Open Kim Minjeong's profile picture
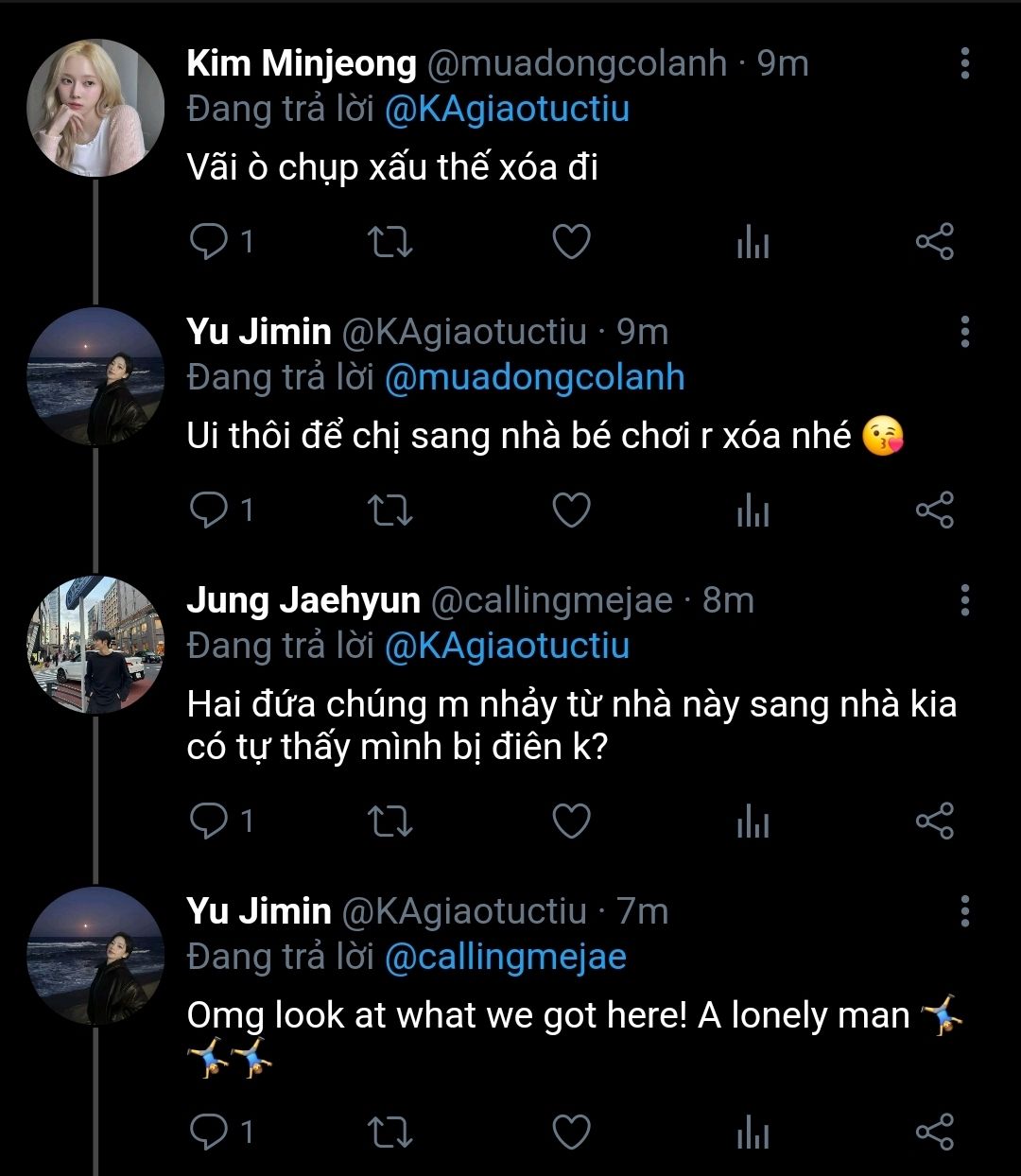Image resolution: width=1021 pixels, height=1176 pixels. [x=95, y=108]
